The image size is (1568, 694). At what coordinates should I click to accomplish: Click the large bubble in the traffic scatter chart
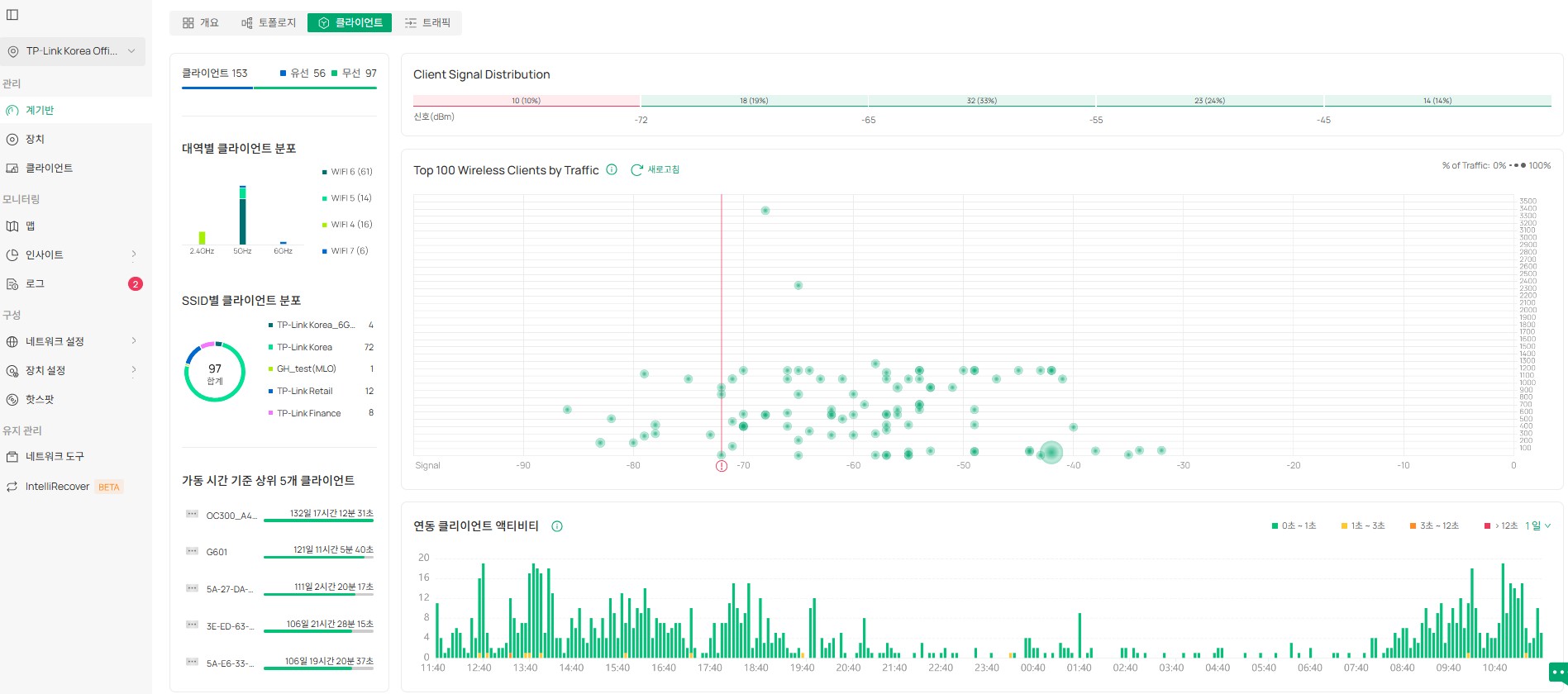[1051, 452]
